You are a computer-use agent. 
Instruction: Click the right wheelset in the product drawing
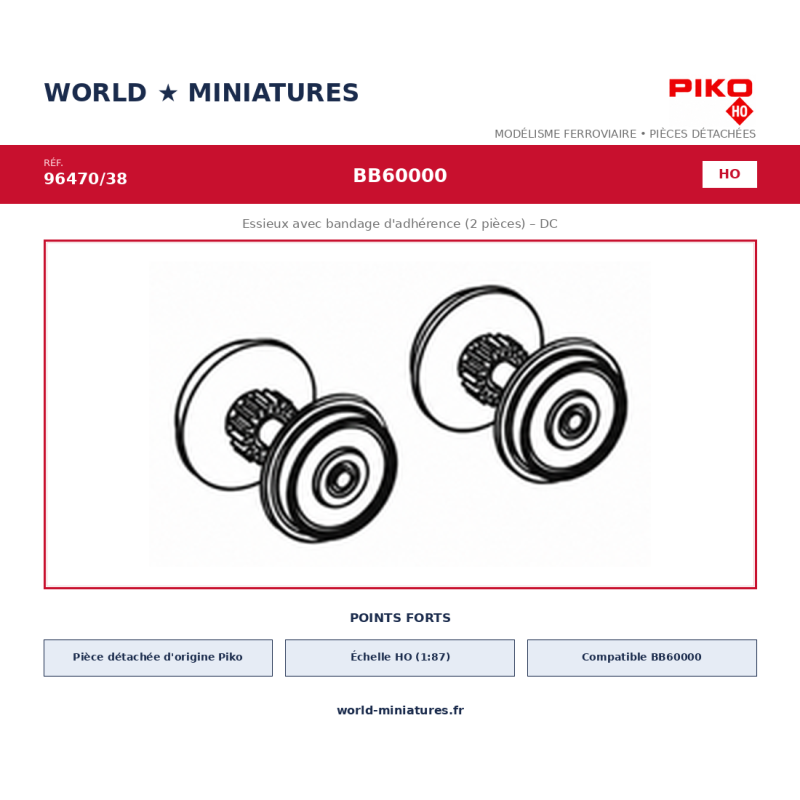click(x=519, y=384)
